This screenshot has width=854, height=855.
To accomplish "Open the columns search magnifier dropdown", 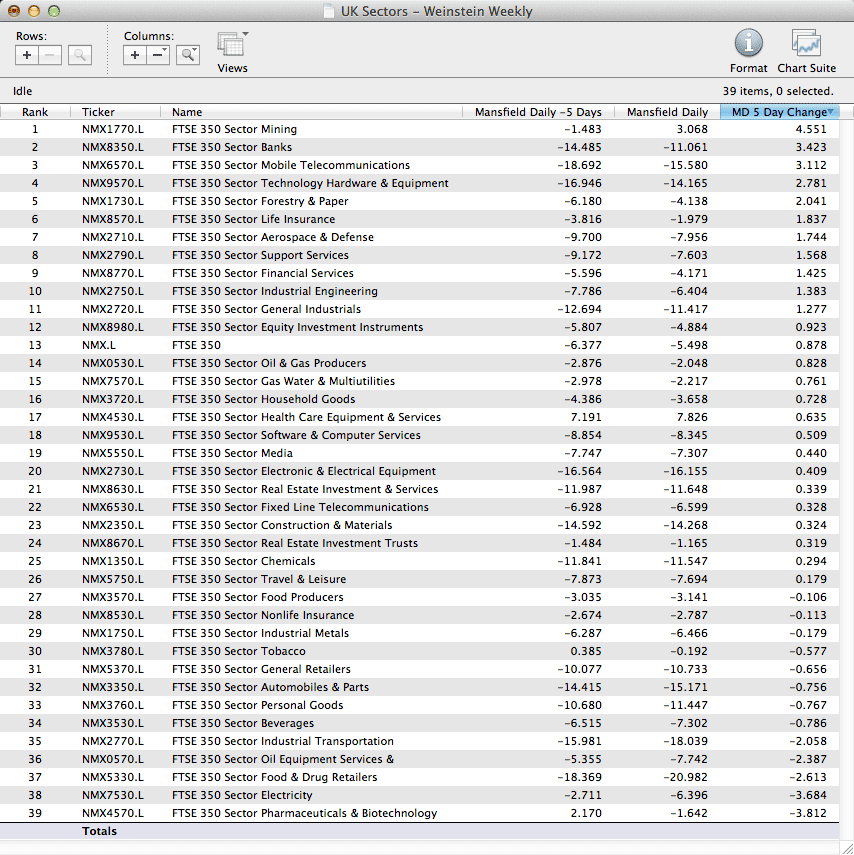I will pos(188,56).
